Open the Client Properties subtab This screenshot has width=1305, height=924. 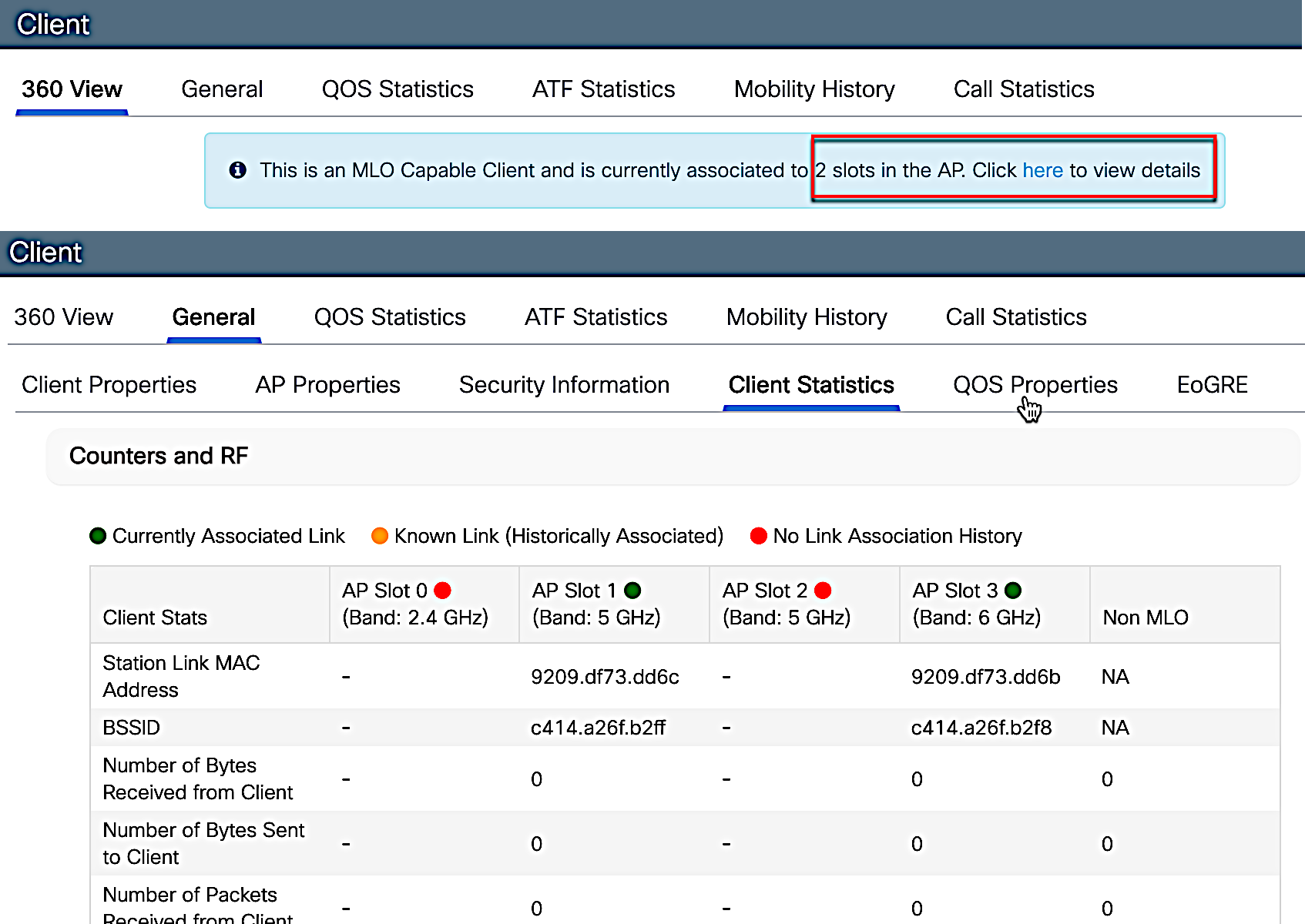pos(109,384)
